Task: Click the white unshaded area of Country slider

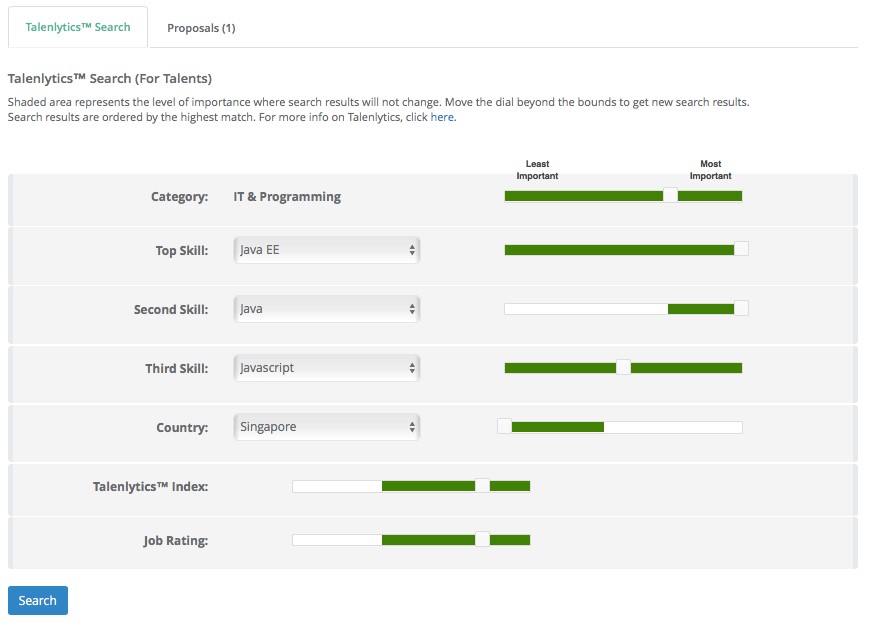Action: click(673, 427)
